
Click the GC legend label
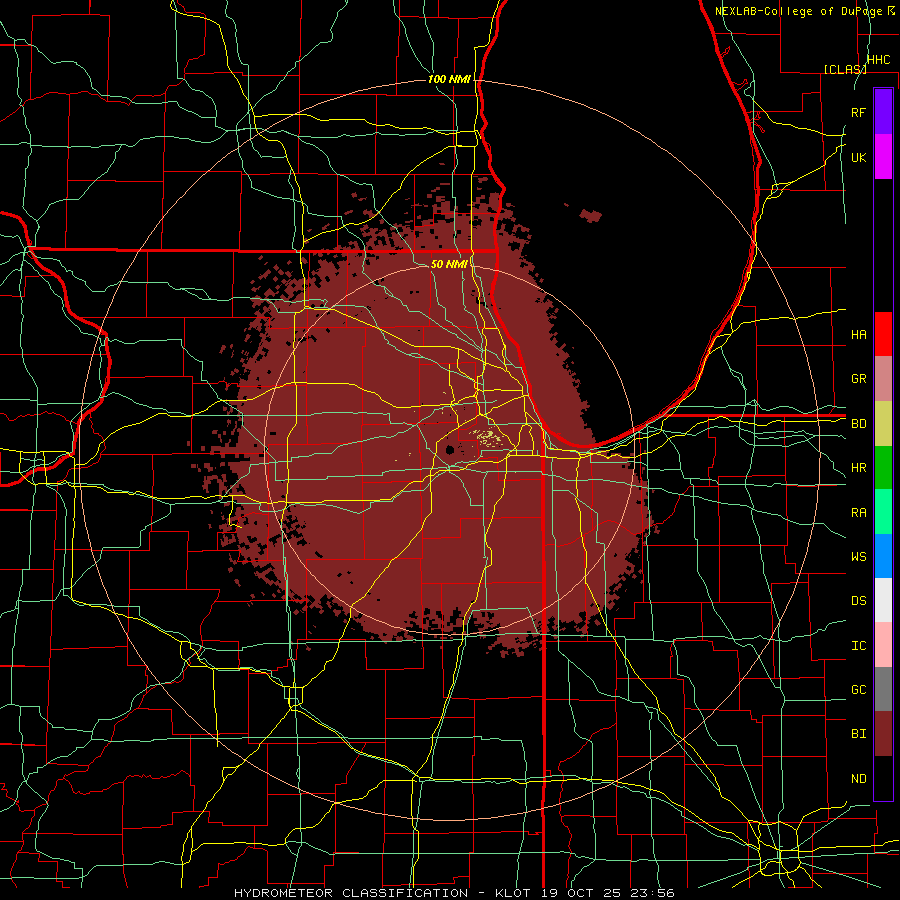click(858, 689)
